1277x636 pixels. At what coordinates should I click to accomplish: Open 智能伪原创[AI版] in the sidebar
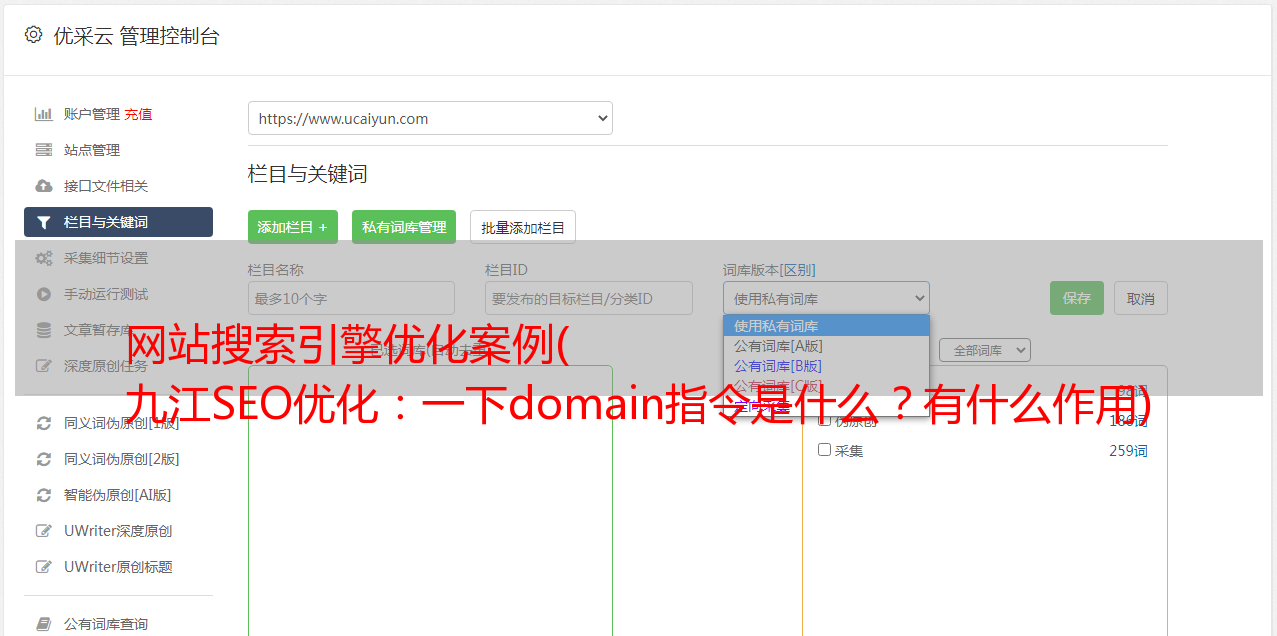(x=118, y=495)
